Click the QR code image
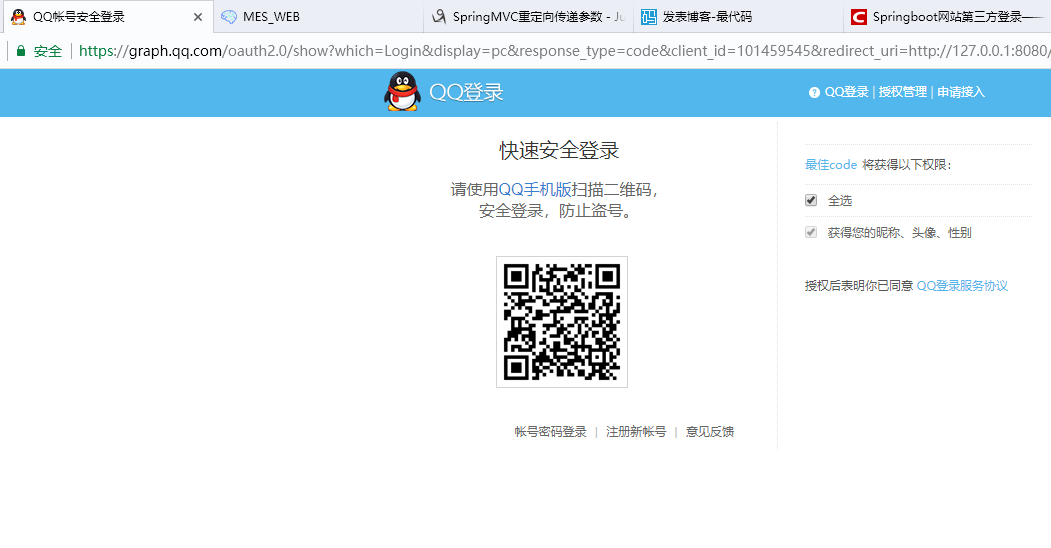Screen dimensions: 1051x548 562,322
